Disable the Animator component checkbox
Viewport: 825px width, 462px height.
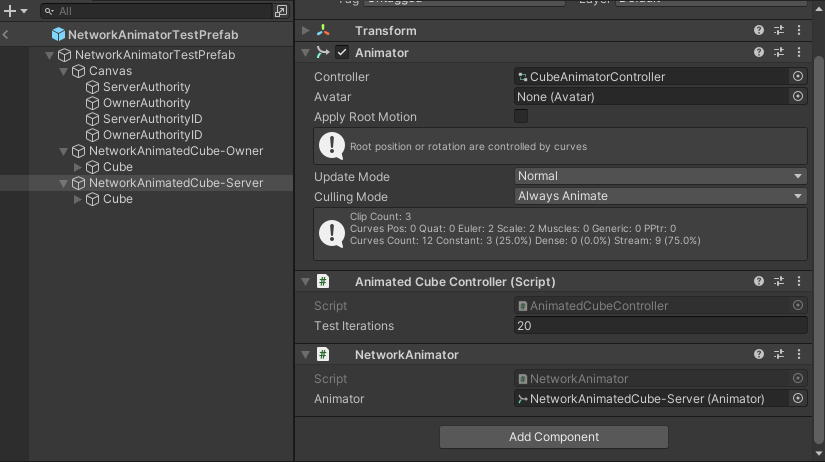(342, 52)
